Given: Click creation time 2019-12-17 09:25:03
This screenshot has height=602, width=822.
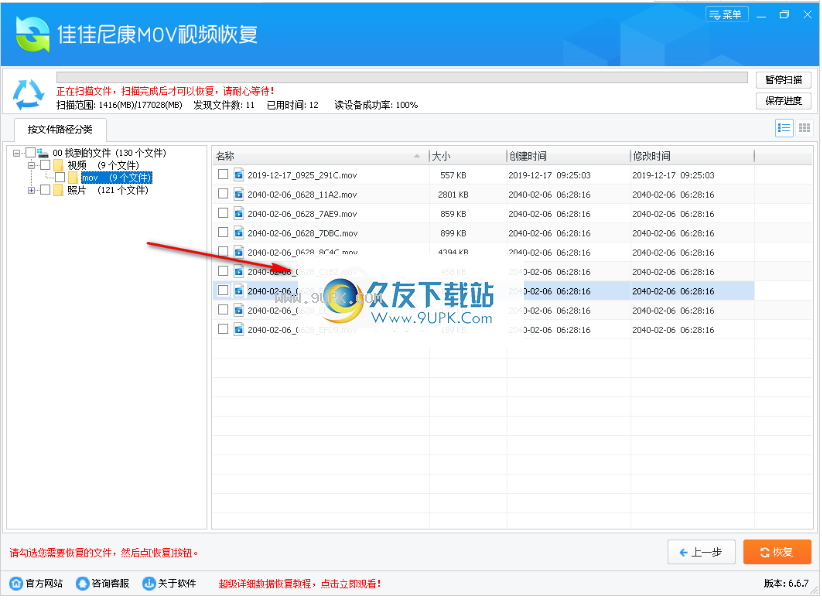Looking at the screenshot, I should tap(549, 175).
